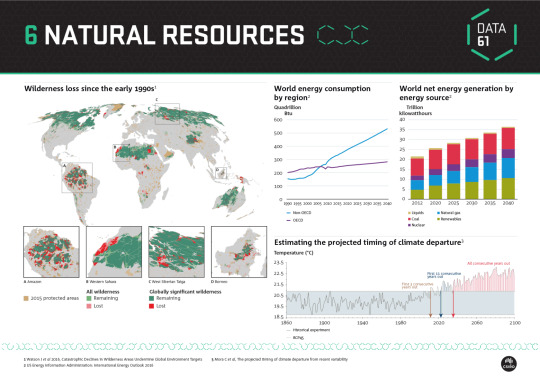Select the West Siberian Taiga inset thumbnail
Image resolution: width=540 pixels, height=384 pixels.
[x=176, y=252]
